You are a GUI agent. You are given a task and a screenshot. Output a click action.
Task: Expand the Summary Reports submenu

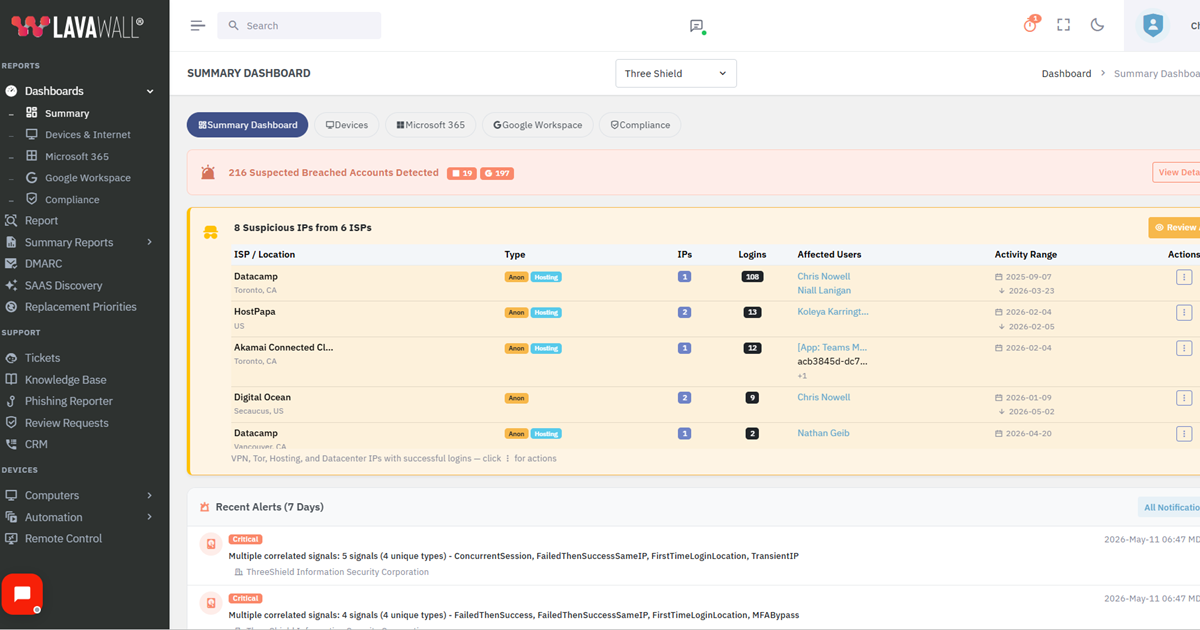150,242
